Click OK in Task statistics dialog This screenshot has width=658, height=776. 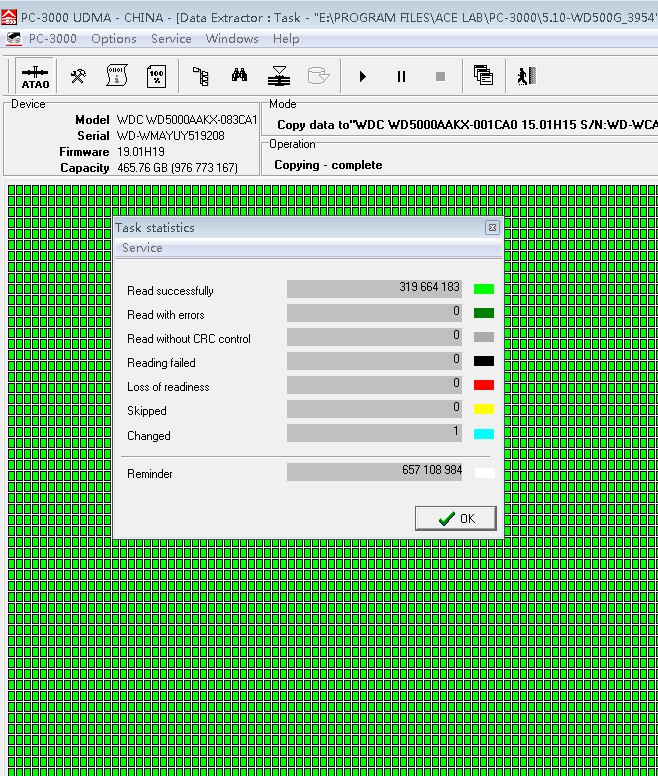456,518
